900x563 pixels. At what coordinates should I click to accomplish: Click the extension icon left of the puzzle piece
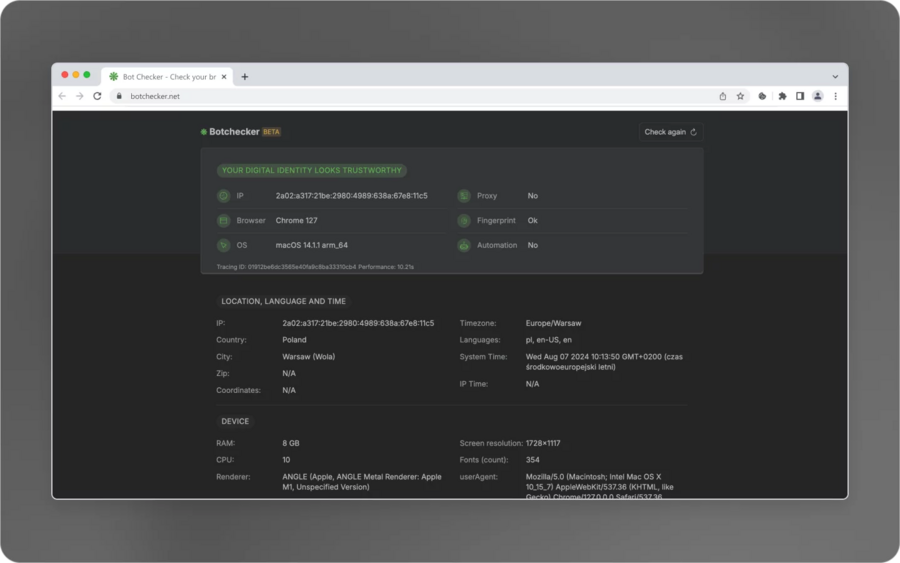pyautogui.click(x=762, y=96)
